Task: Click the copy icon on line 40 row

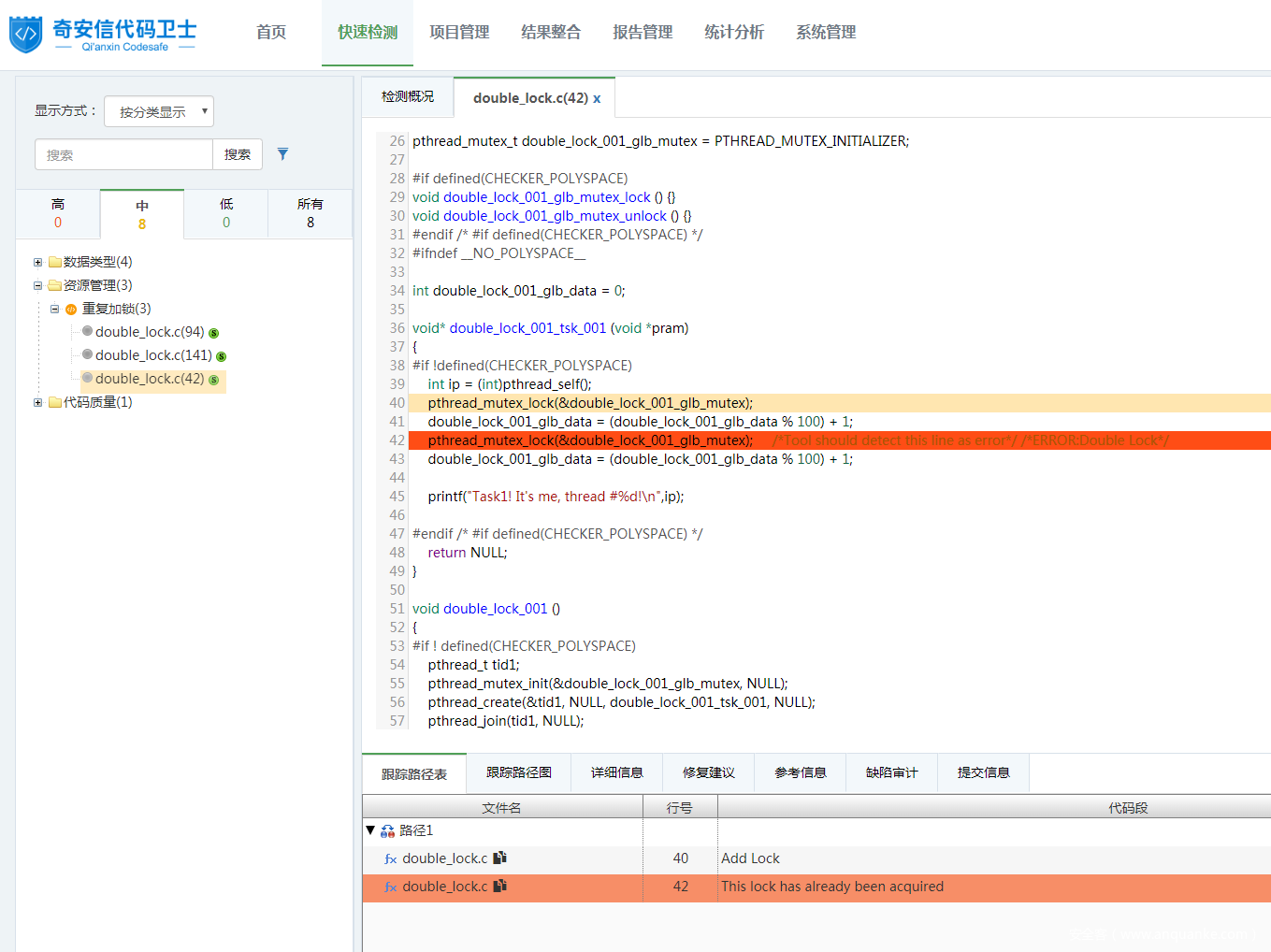Action: (500, 858)
